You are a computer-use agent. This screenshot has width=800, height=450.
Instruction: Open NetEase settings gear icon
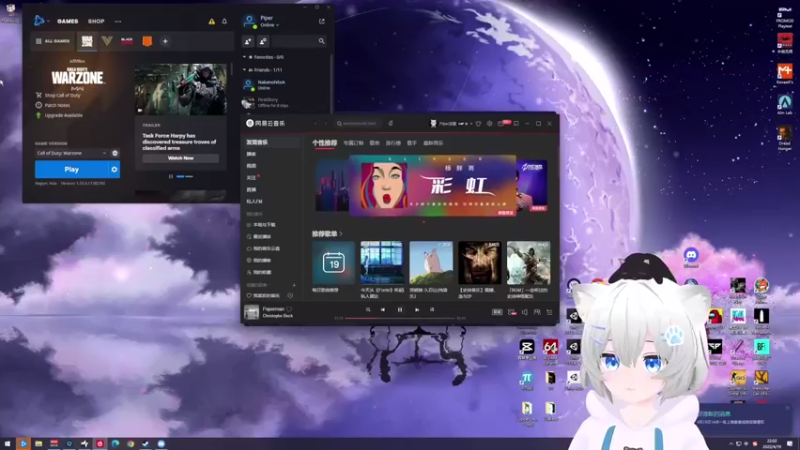489,123
